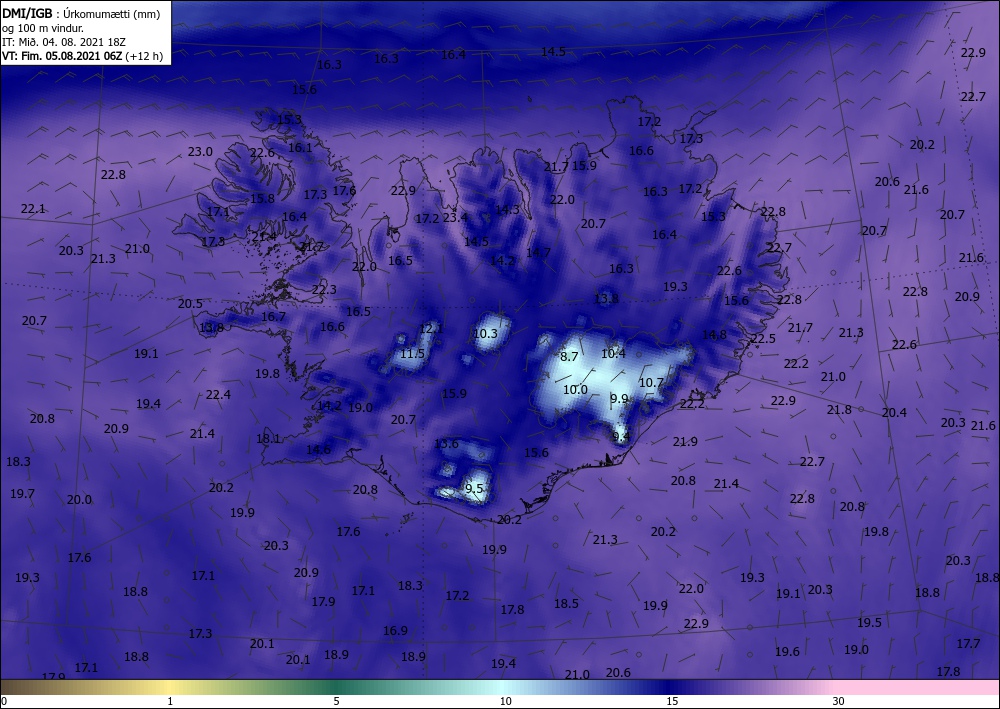
Task: Click the colour scale label '30'
Action: [838, 701]
